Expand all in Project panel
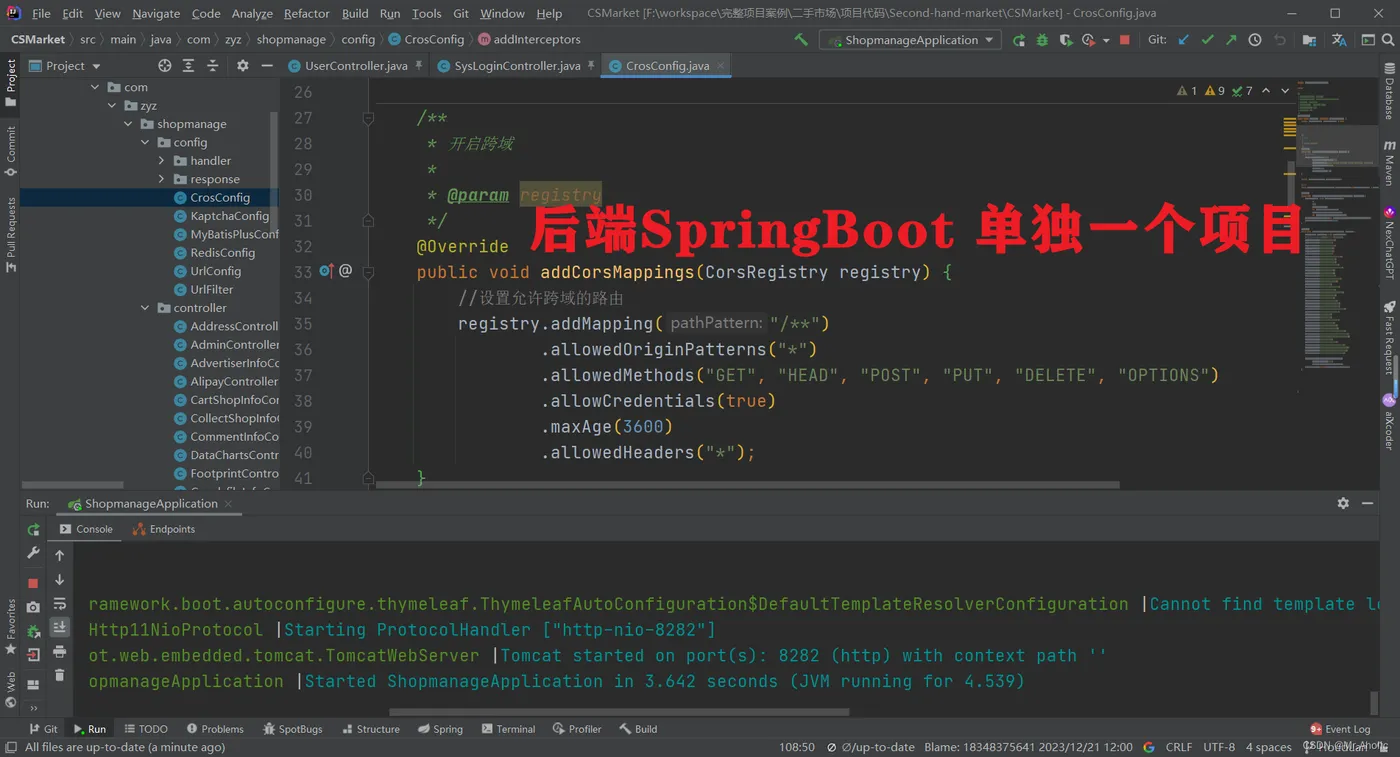The image size is (1400, 757). [186, 65]
